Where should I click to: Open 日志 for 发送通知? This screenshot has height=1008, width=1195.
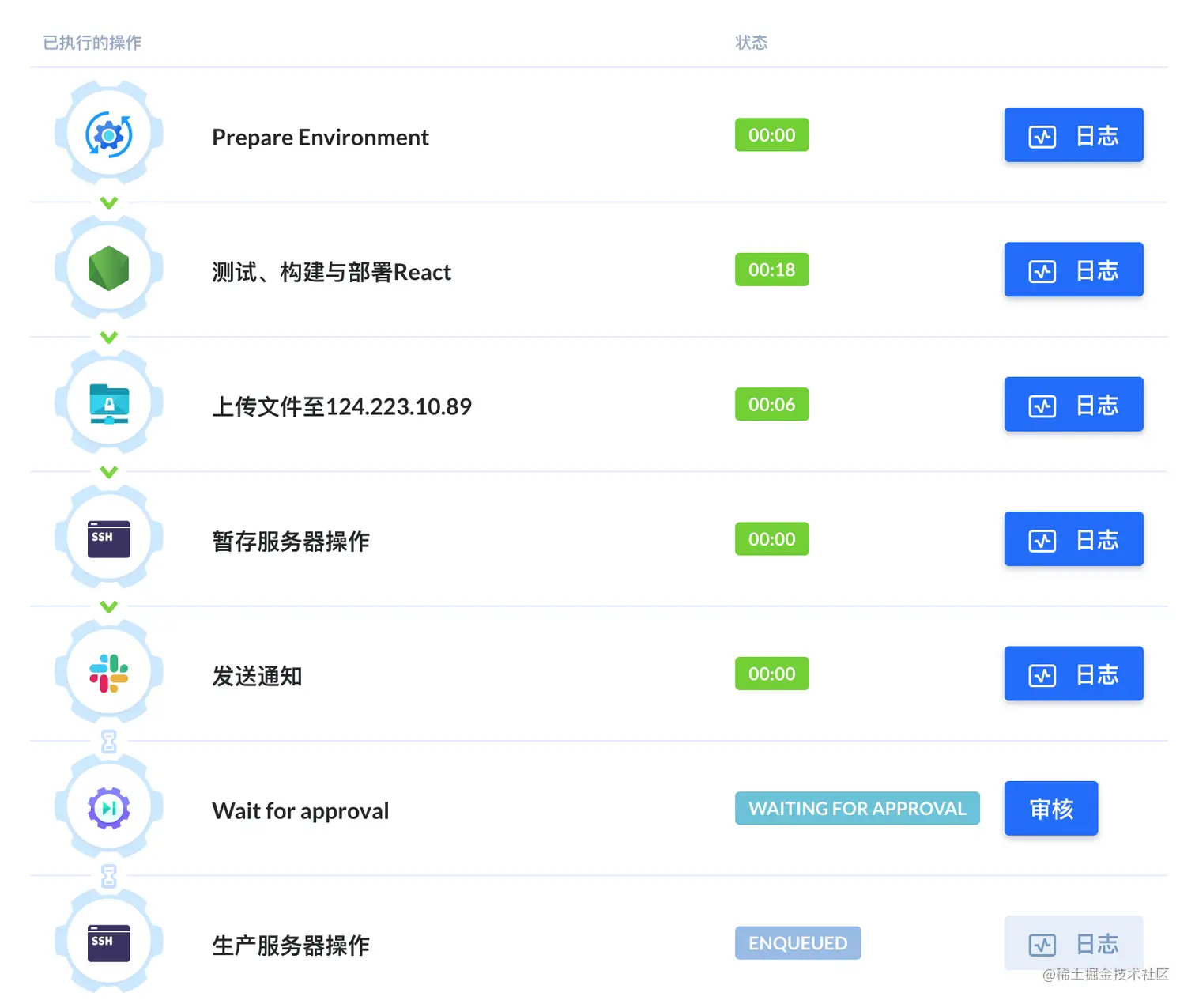coord(1073,674)
